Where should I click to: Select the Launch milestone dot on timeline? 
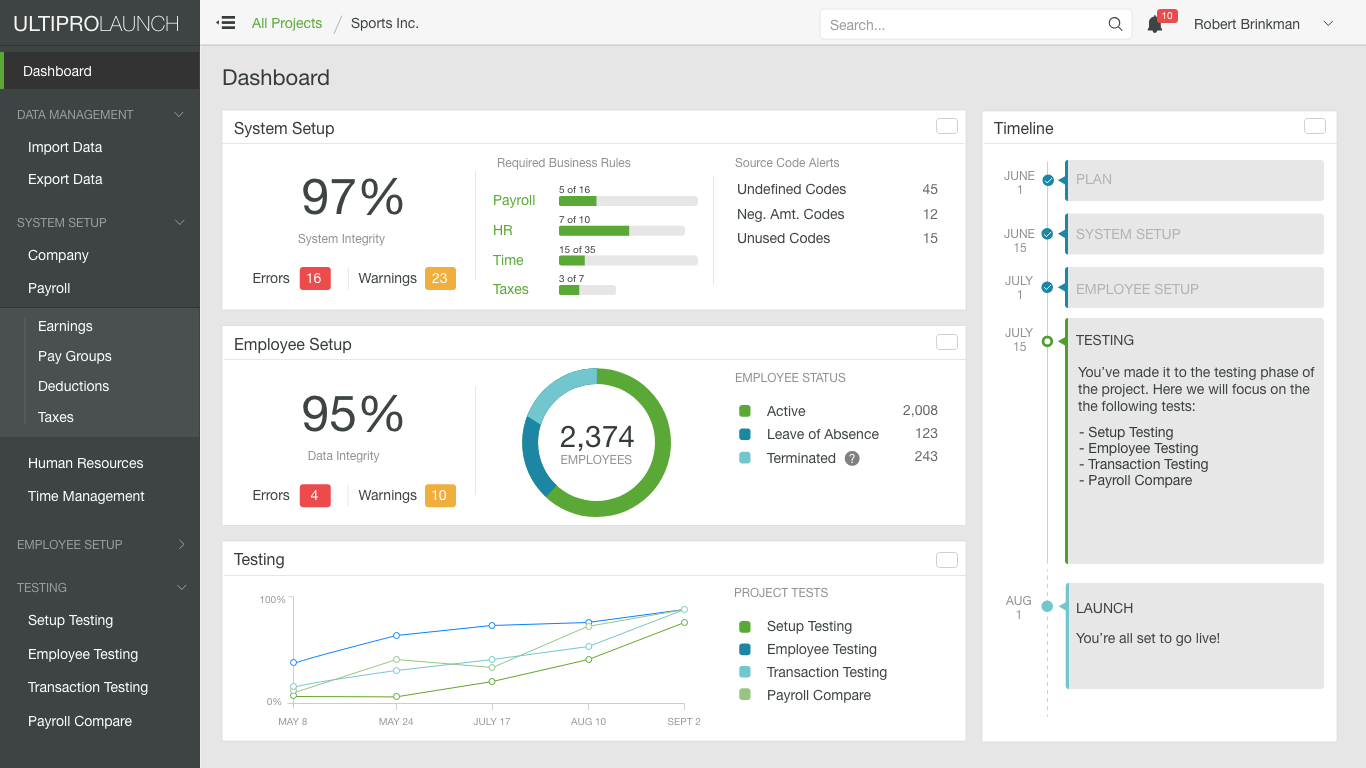click(1047, 606)
